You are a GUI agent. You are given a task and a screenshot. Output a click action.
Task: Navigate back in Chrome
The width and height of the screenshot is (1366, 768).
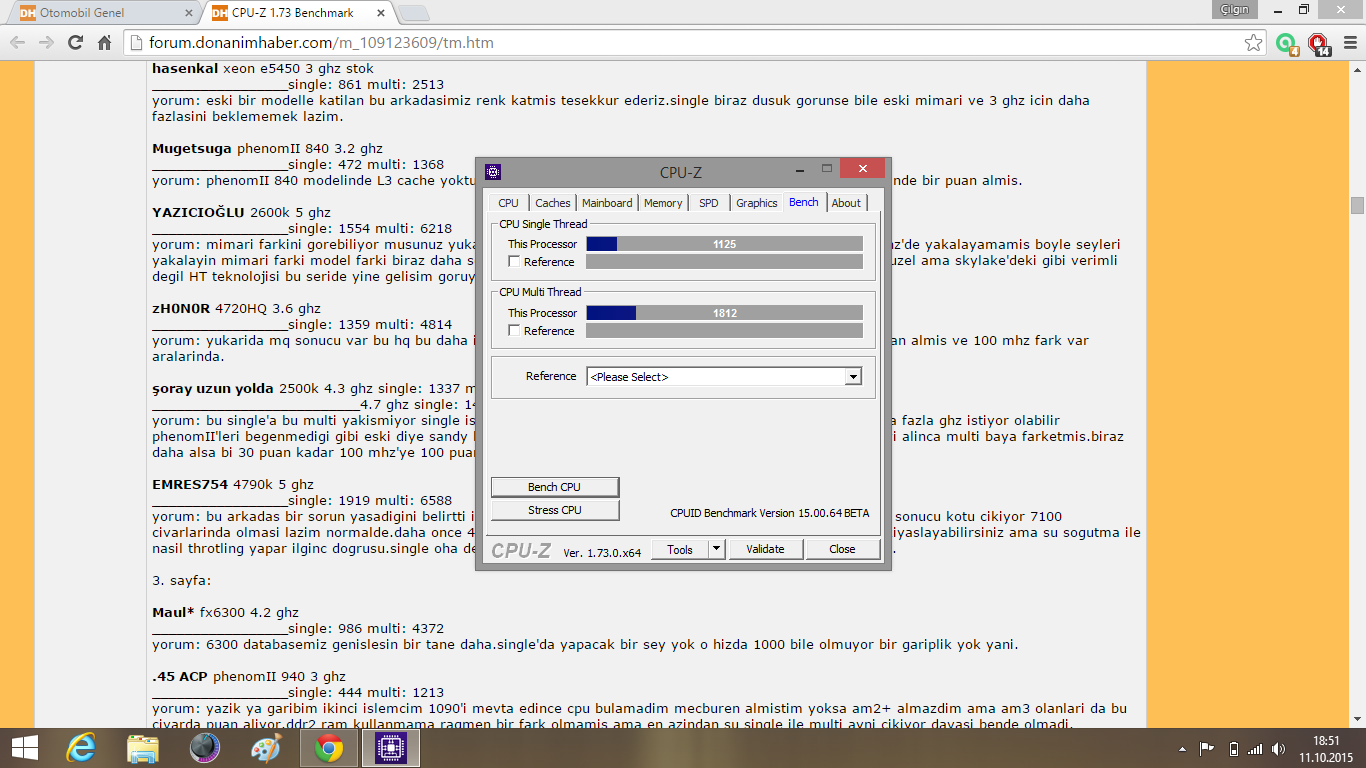(x=18, y=43)
